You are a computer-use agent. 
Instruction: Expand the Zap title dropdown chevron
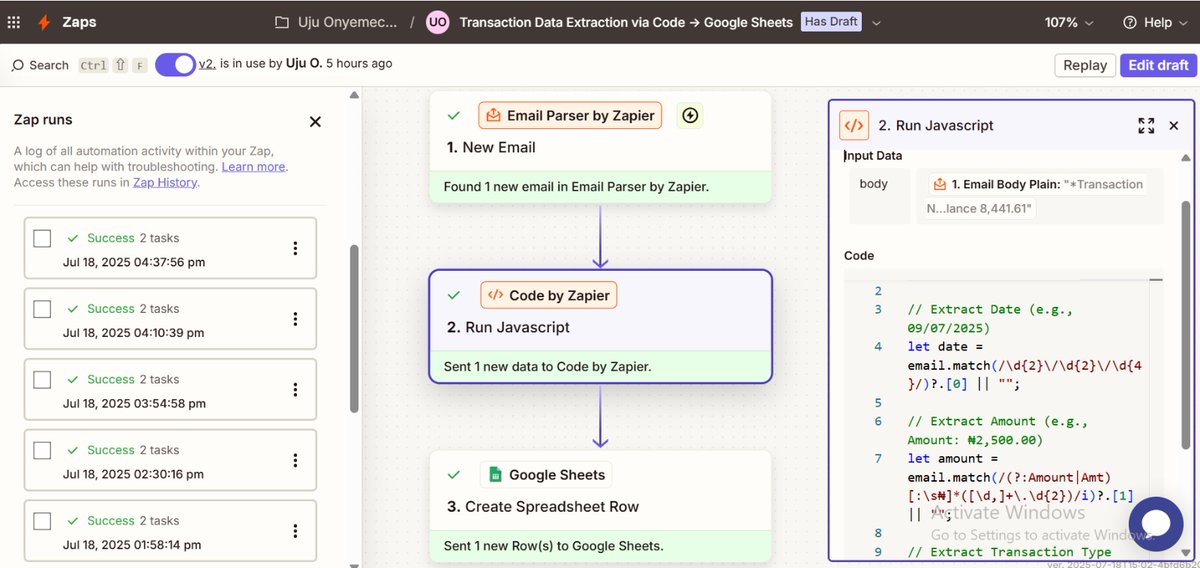coord(876,23)
